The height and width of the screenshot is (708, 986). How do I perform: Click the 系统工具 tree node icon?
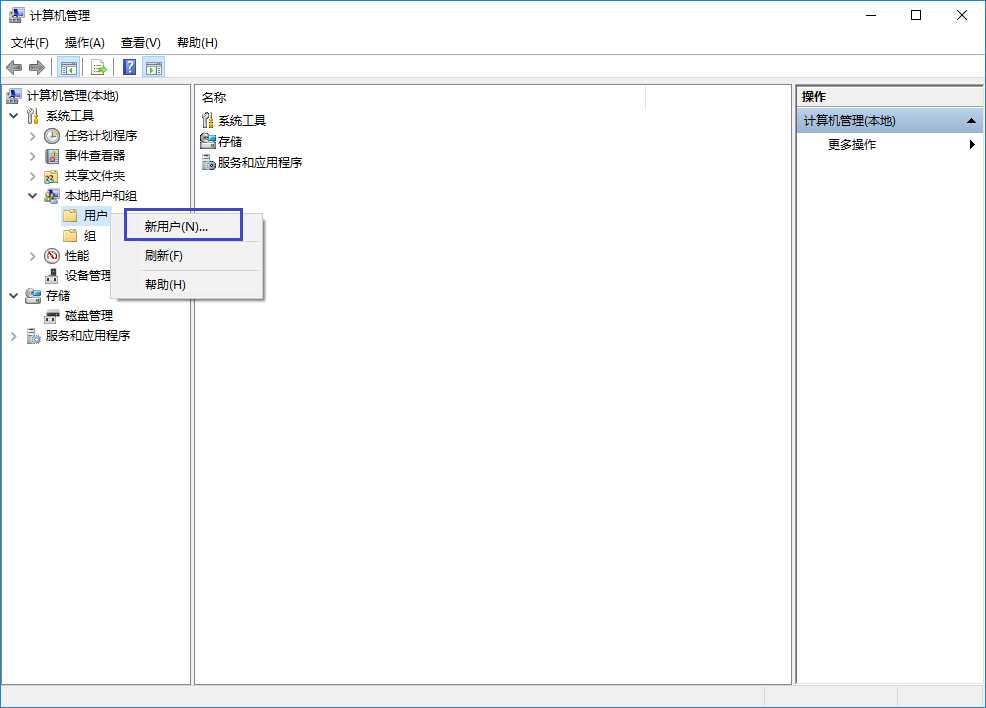(x=33, y=116)
